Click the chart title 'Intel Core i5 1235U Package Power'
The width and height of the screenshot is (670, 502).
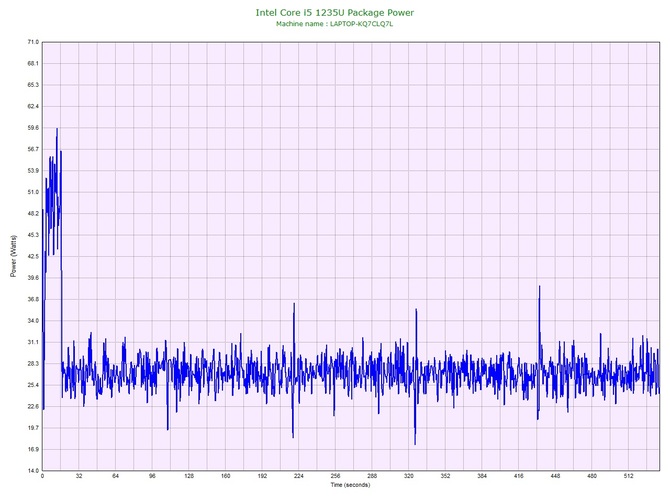pos(335,13)
